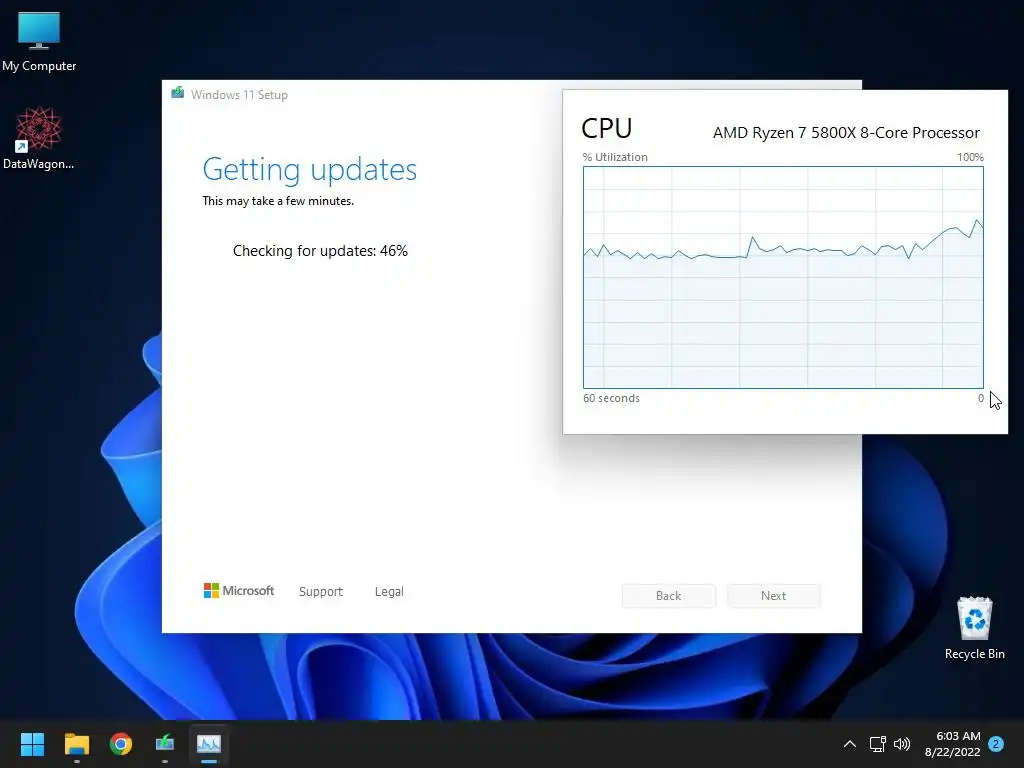The height and width of the screenshot is (768, 1024).
Task: Select the DataWagon desktop shortcut
Action: click(x=39, y=138)
